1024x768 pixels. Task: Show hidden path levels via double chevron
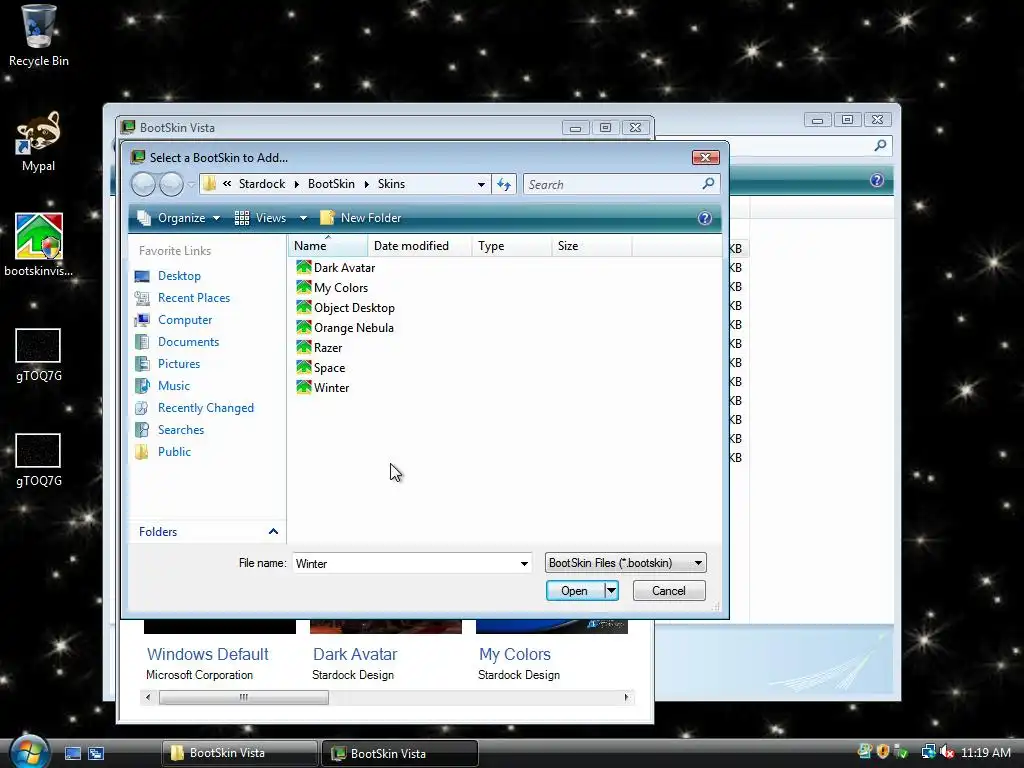[x=227, y=184]
